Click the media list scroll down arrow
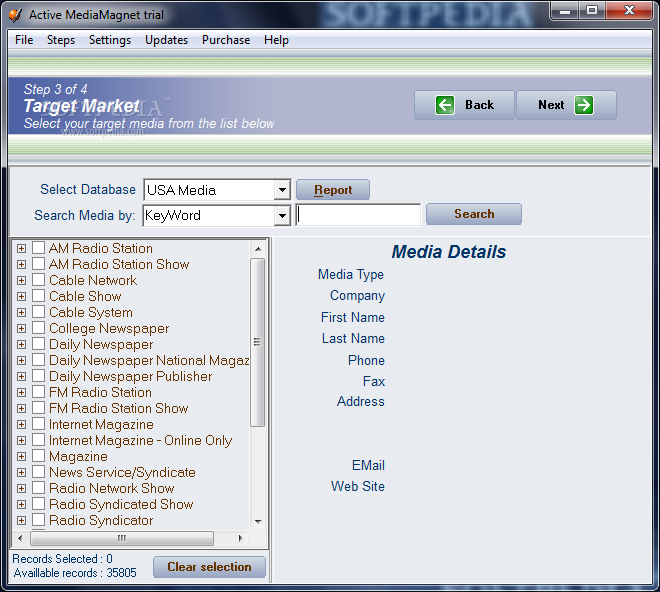Screen dimensions: 660x592 coord(258,521)
